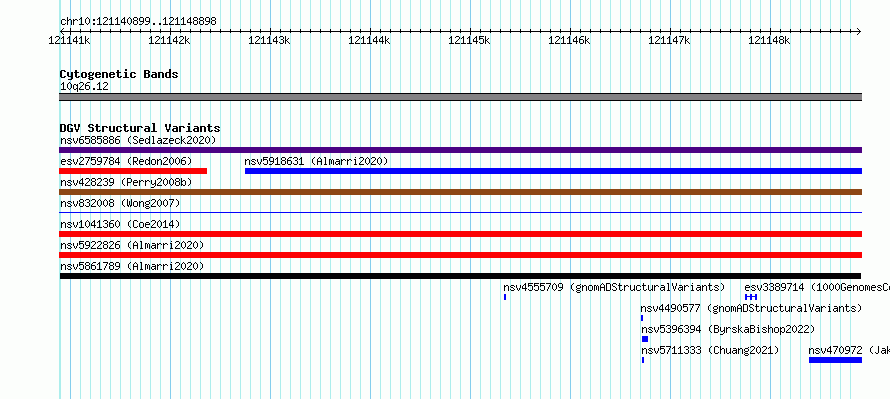Click the gray 10q26.12 cytogenetic band
Screen dimensions: 890x399
(x=460, y=97)
